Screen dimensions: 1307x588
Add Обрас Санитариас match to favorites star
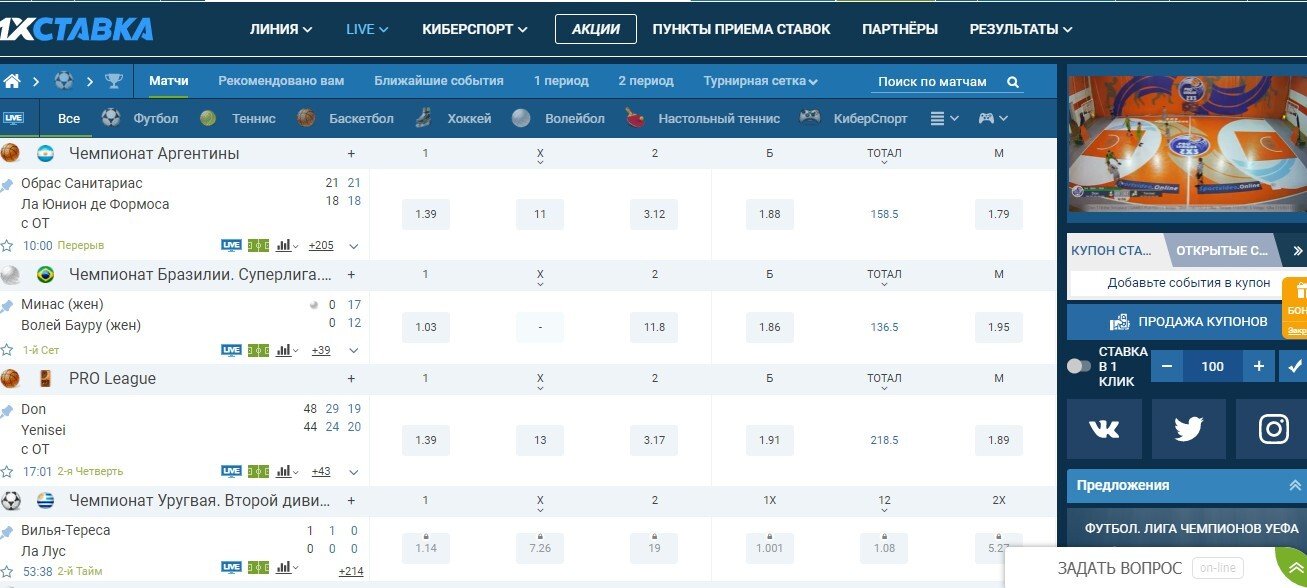pos(8,246)
